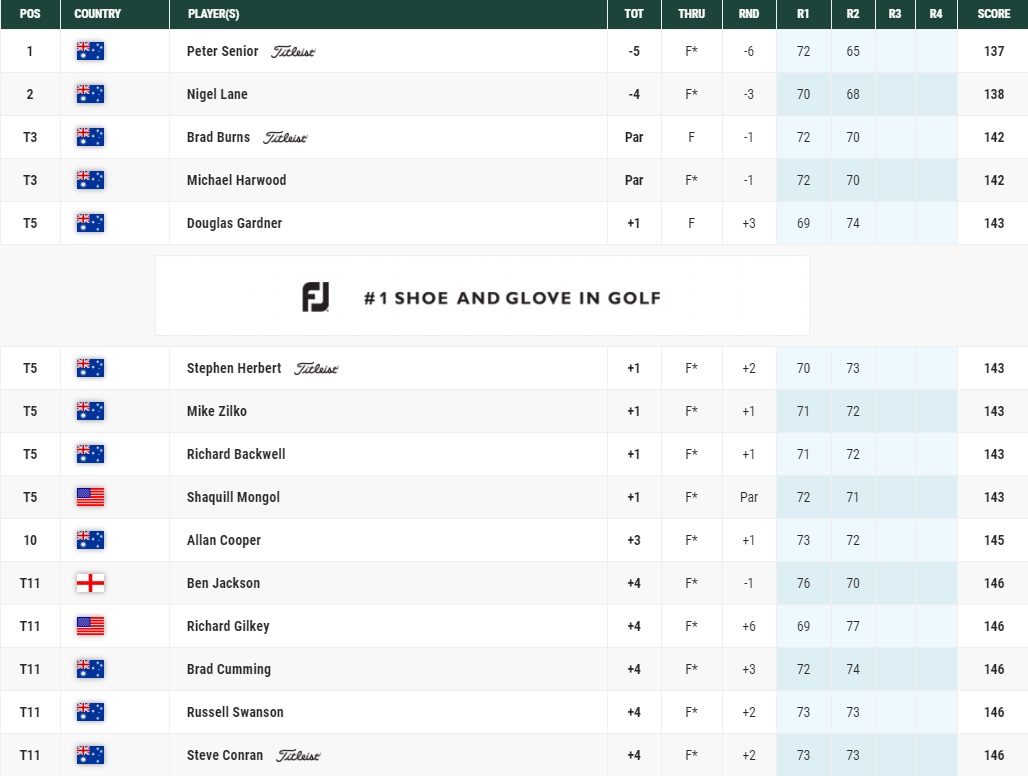Click the R1 column header

803,14
